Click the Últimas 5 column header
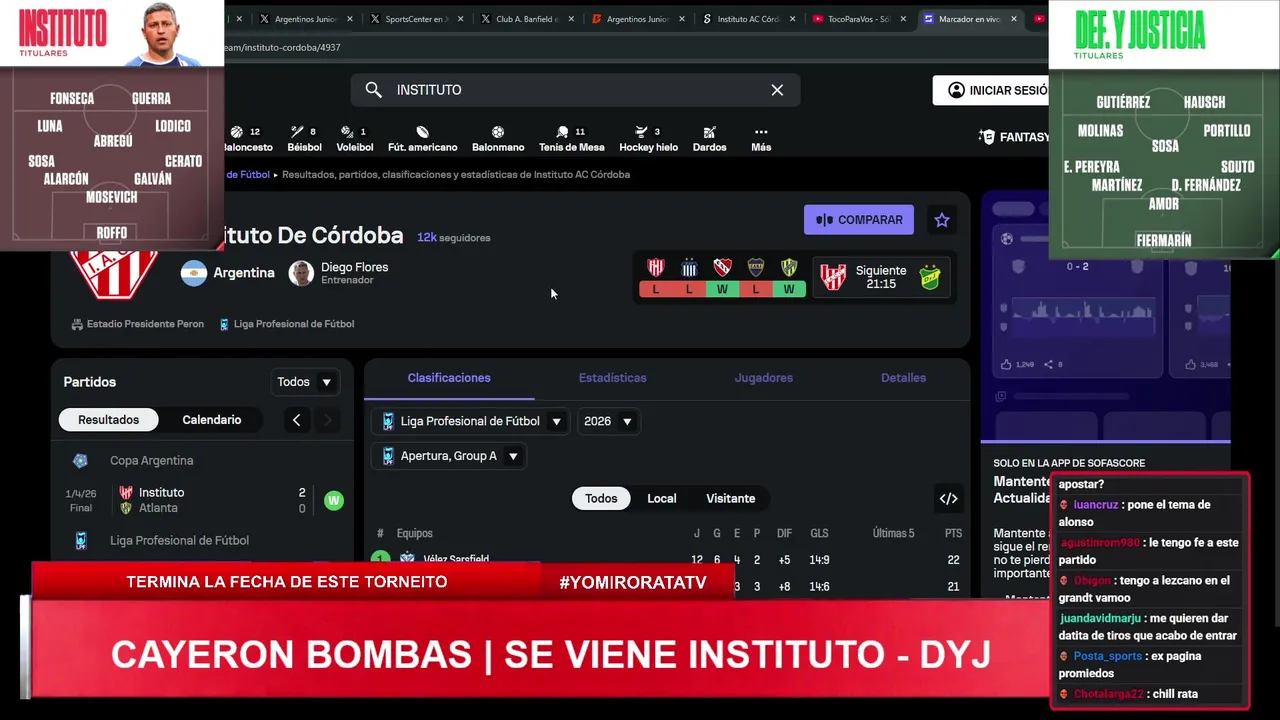This screenshot has height=720, width=1280. tap(893, 534)
